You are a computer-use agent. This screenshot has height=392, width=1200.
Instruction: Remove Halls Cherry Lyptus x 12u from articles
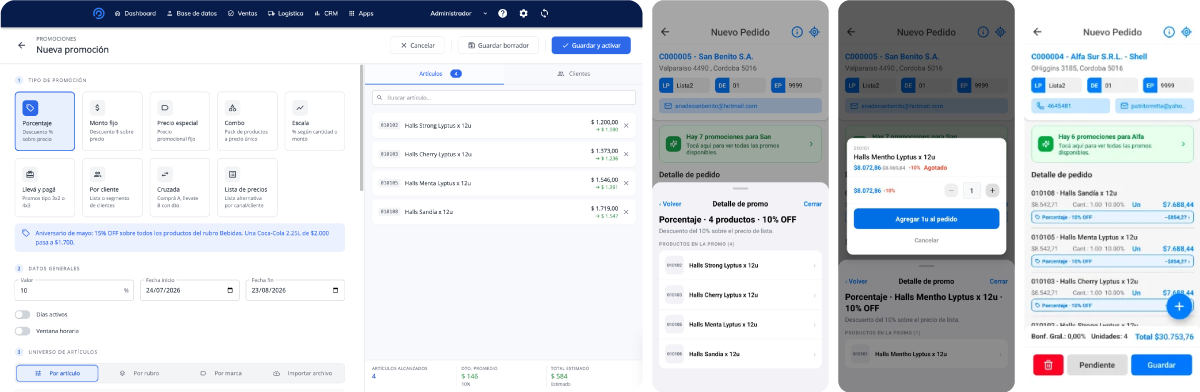627,154
